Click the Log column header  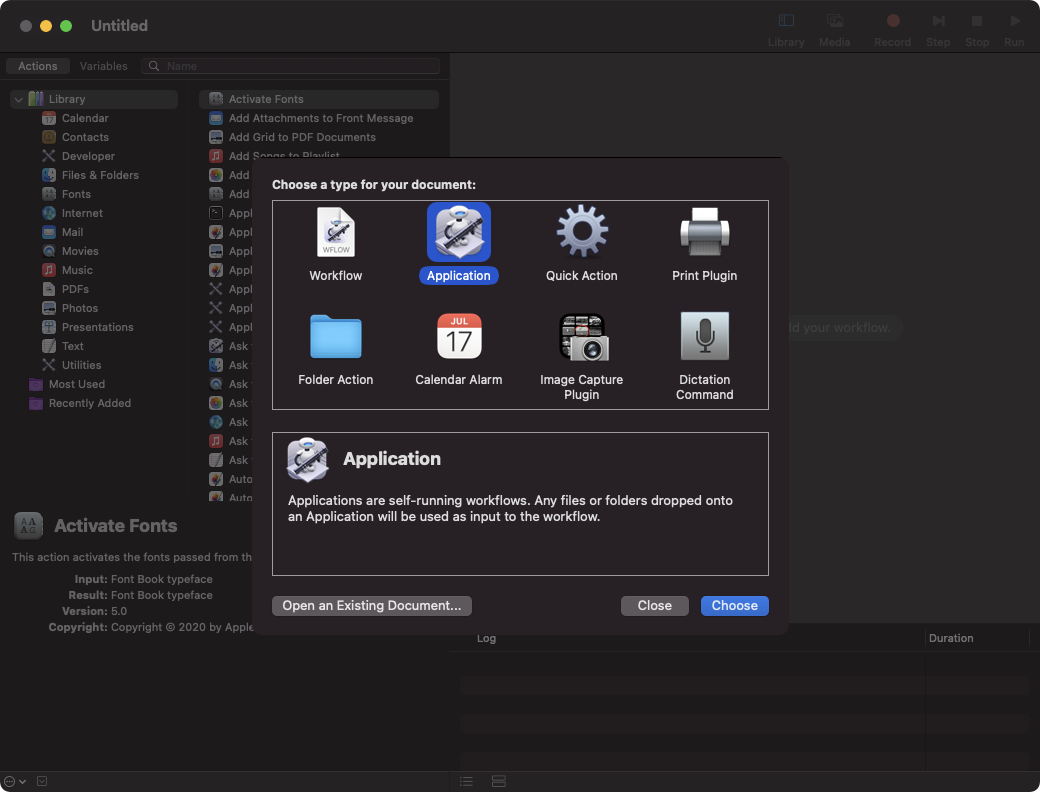(x=486, y=638)
